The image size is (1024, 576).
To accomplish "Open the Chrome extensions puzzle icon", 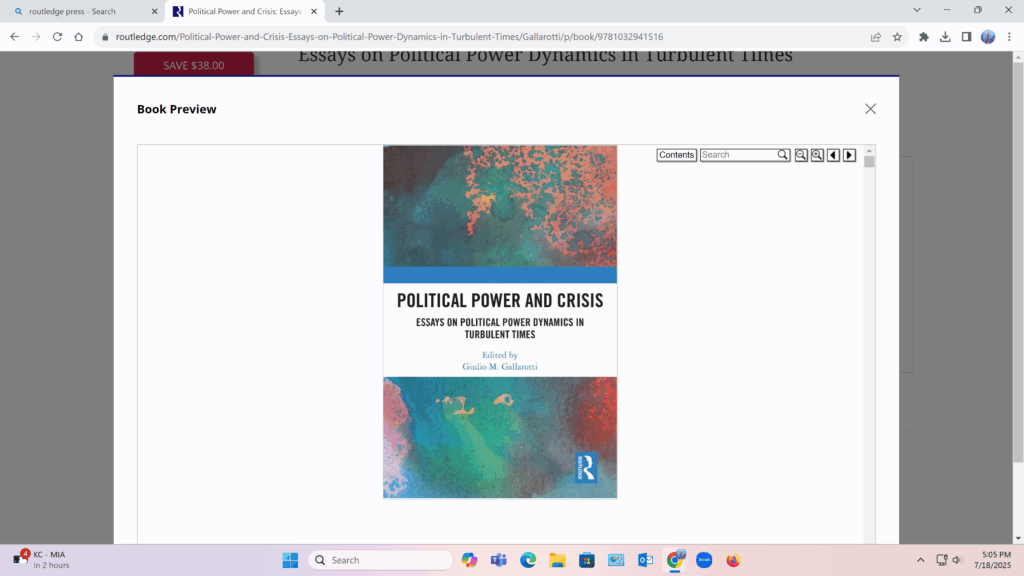I will point(924,37).
